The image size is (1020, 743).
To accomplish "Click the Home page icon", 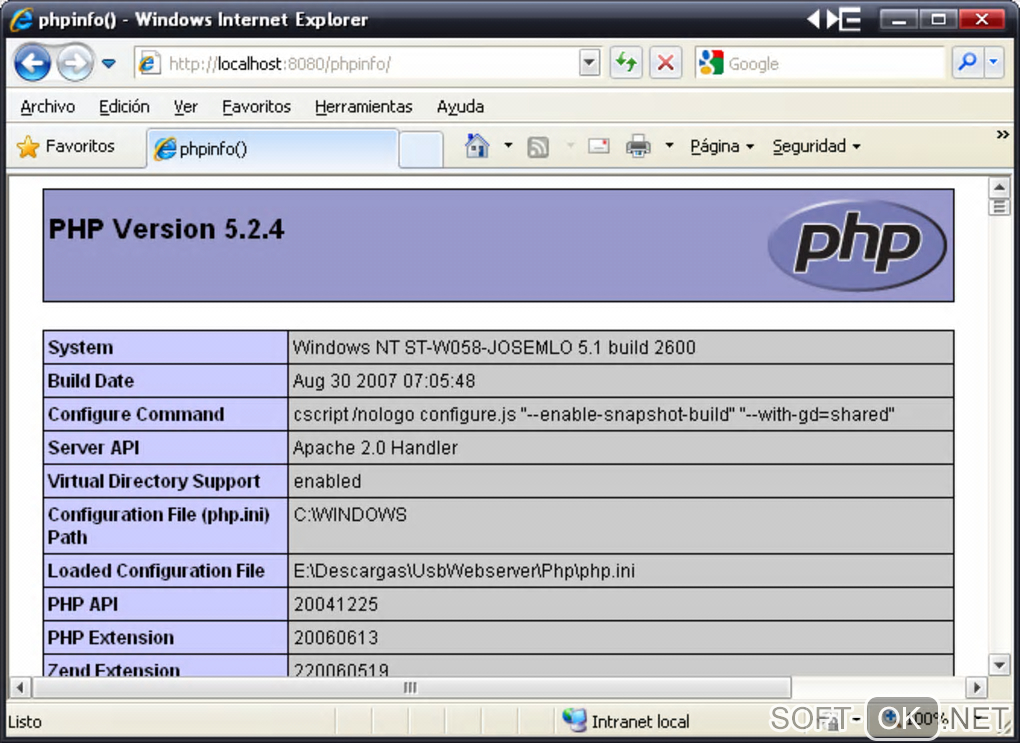I will pos(477,146).
